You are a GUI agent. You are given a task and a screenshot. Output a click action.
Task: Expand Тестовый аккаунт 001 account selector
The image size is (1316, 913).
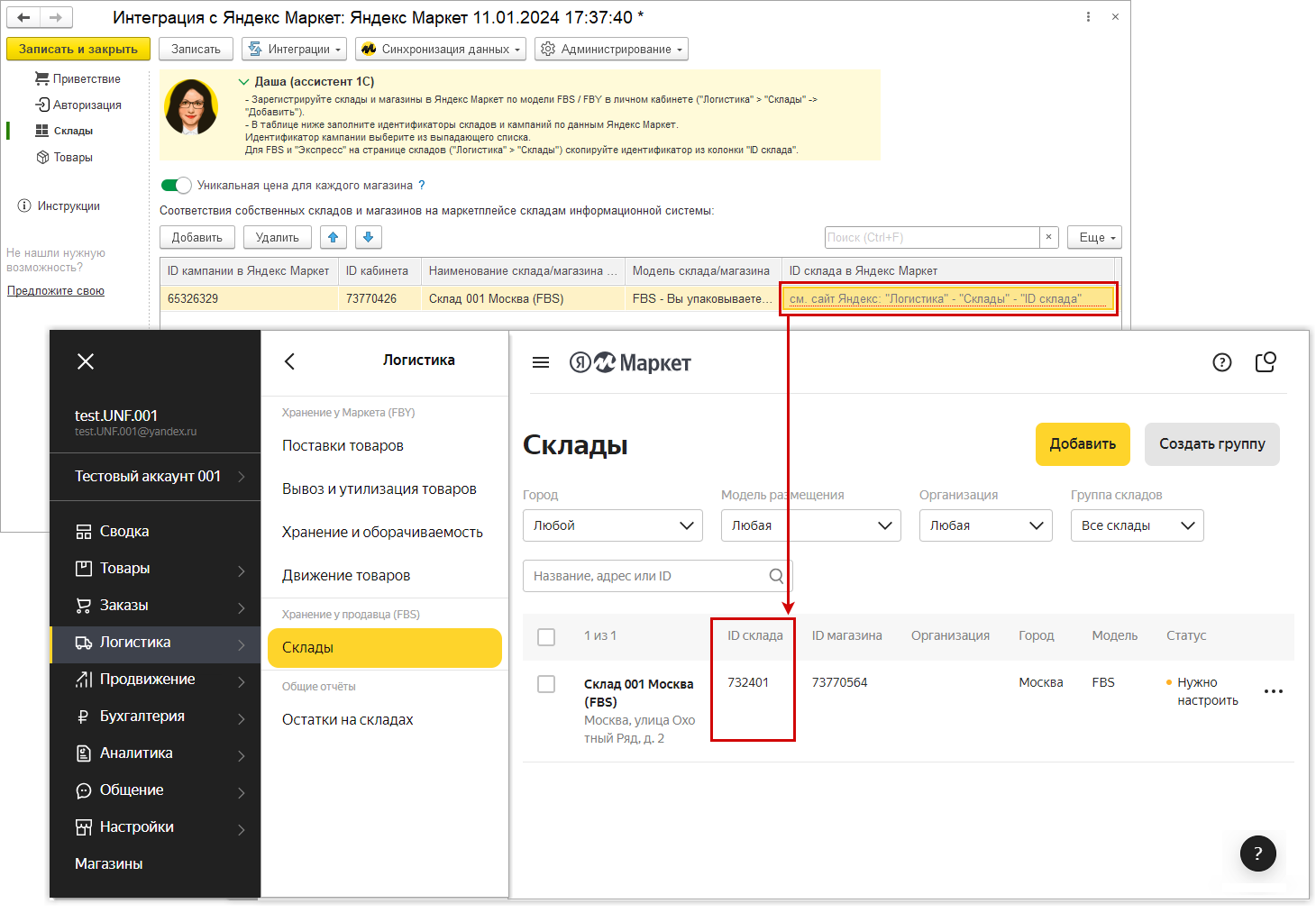(155, 476)
